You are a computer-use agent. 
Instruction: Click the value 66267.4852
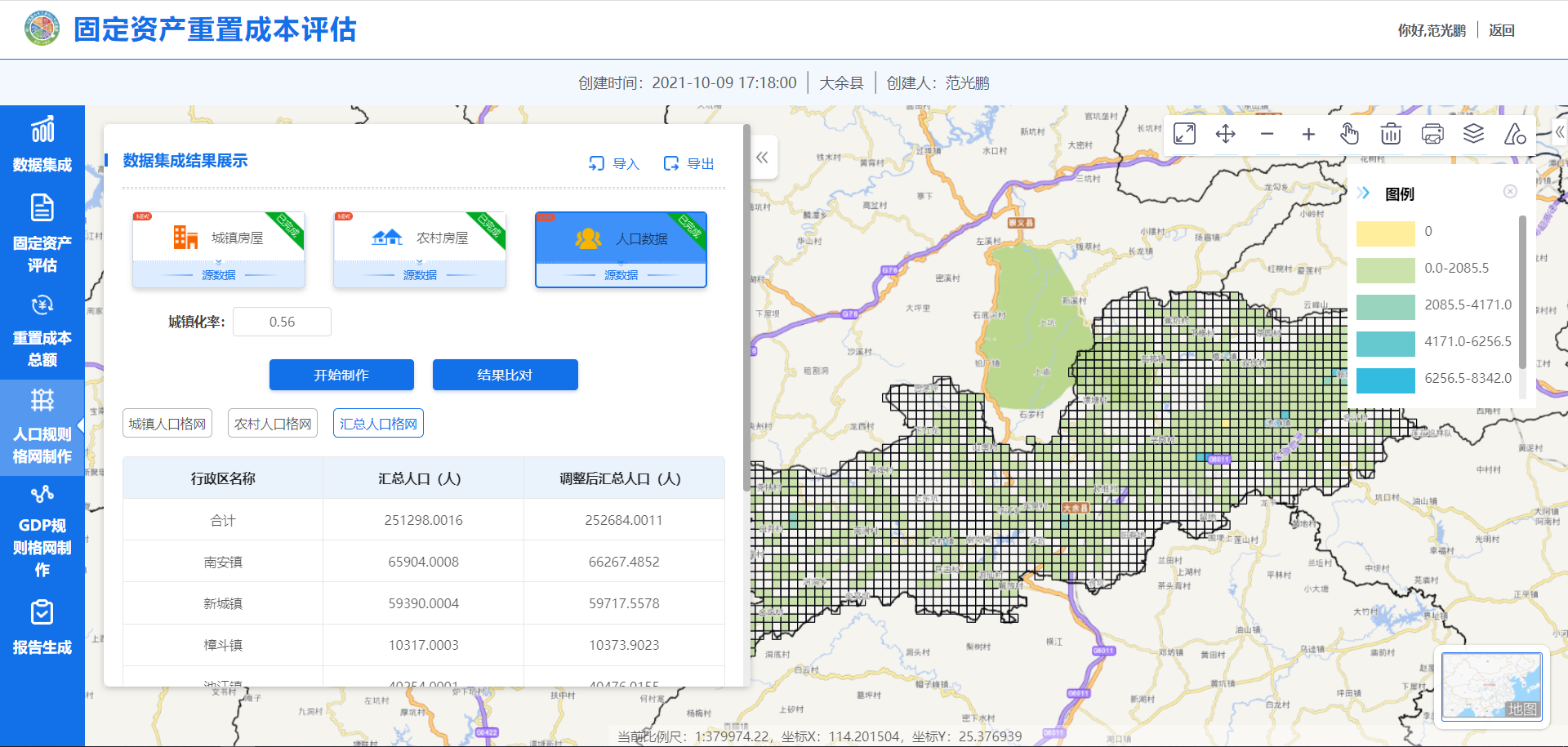click(x=624, y=562)
